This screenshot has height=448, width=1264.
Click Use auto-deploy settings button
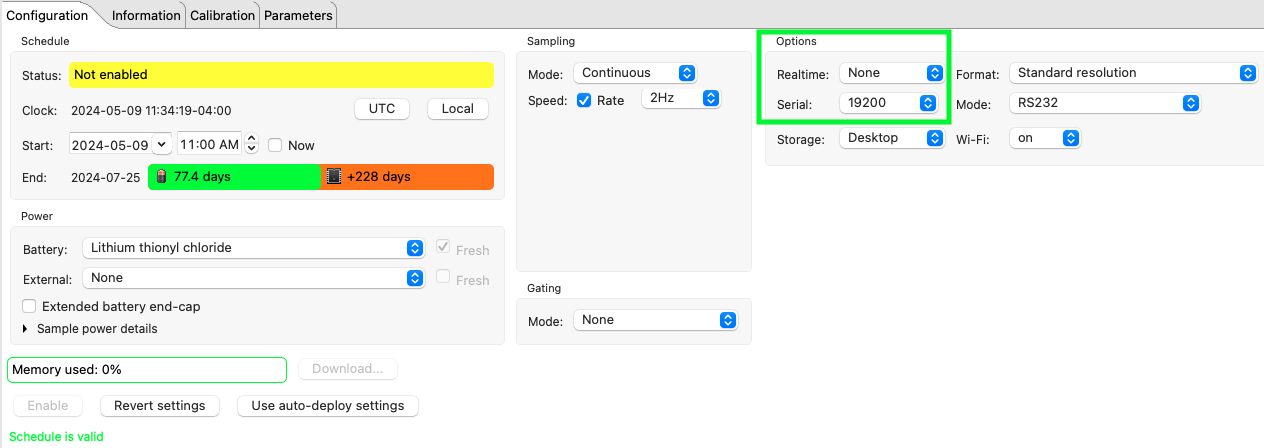point(327,406)
